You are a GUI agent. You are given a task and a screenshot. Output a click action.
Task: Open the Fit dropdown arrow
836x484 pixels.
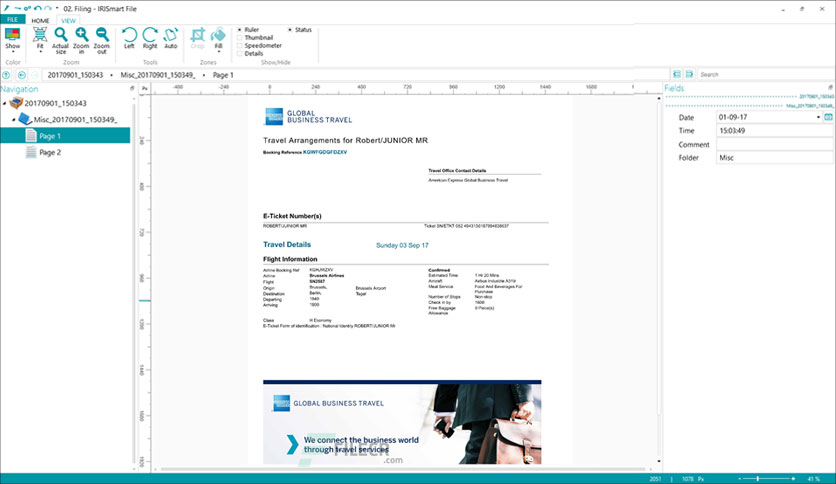40,52
